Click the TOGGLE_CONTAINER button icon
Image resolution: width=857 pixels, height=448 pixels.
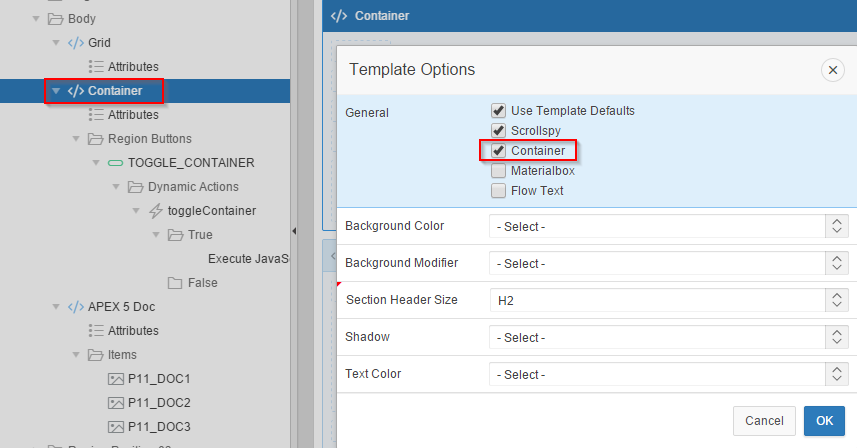click(115, 163)
